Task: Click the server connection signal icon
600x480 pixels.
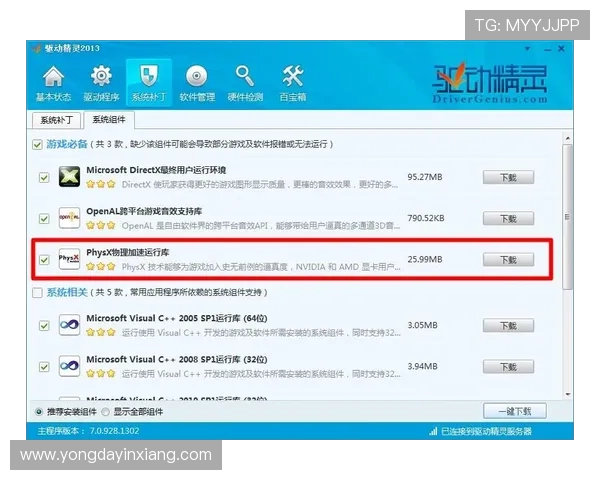Action: pyautogui.click(x=433, y=431)
